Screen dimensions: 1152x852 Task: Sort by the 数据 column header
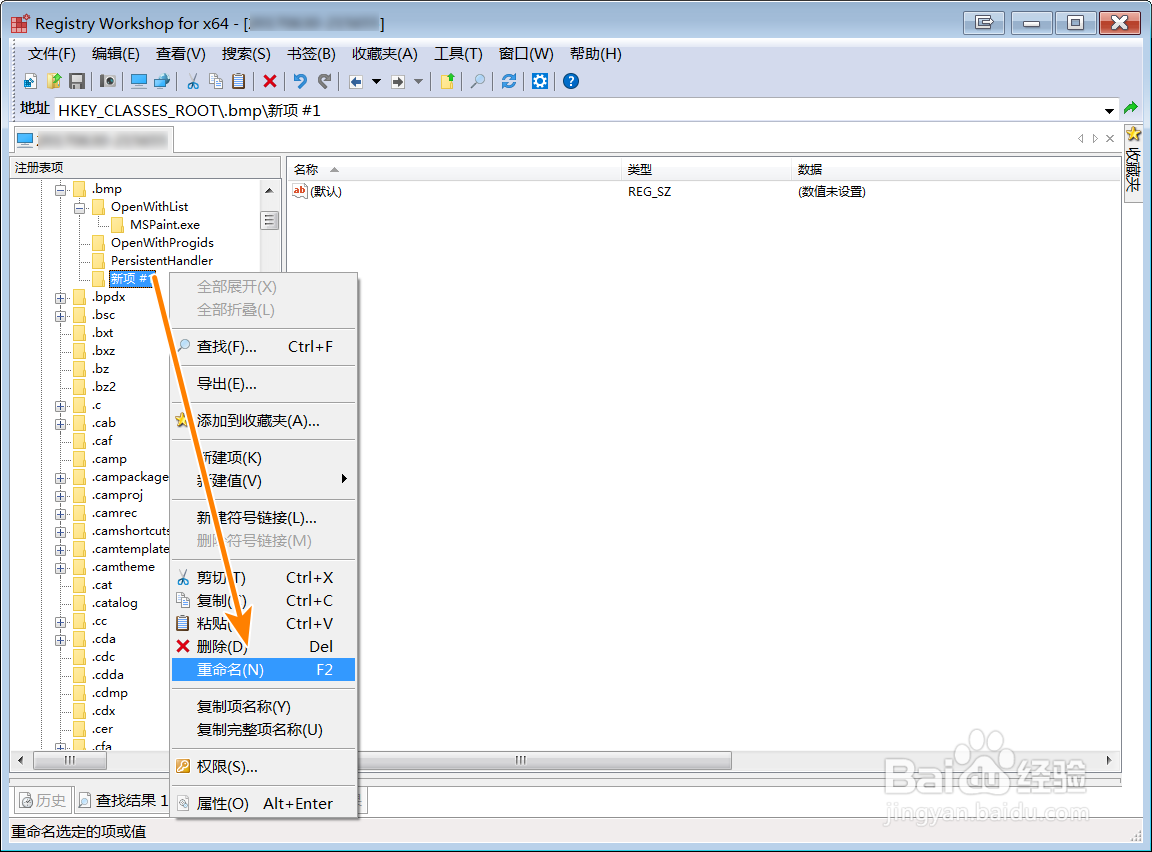(x=955, y=170)
